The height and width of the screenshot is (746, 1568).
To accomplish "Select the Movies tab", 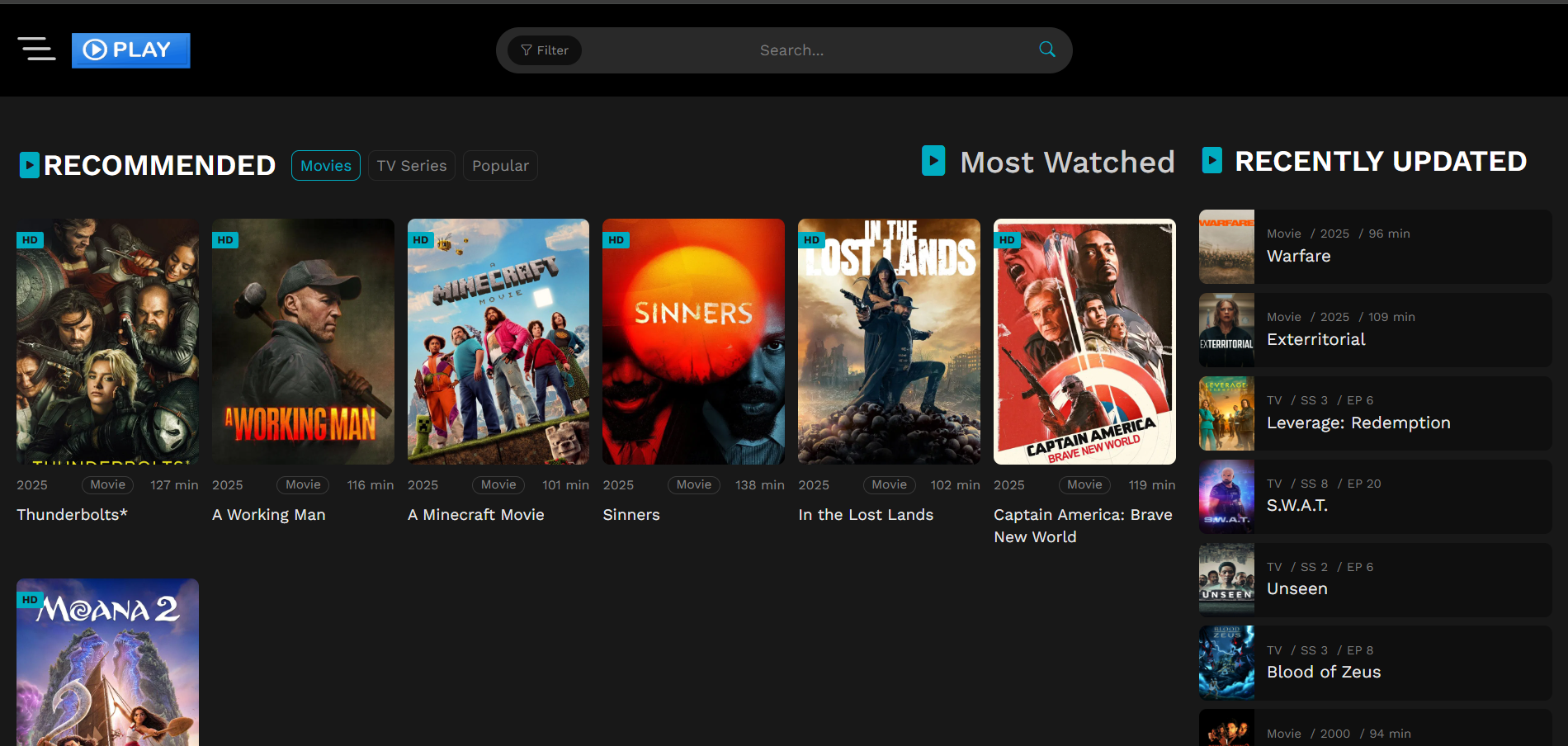I will [x=326, y=166].
